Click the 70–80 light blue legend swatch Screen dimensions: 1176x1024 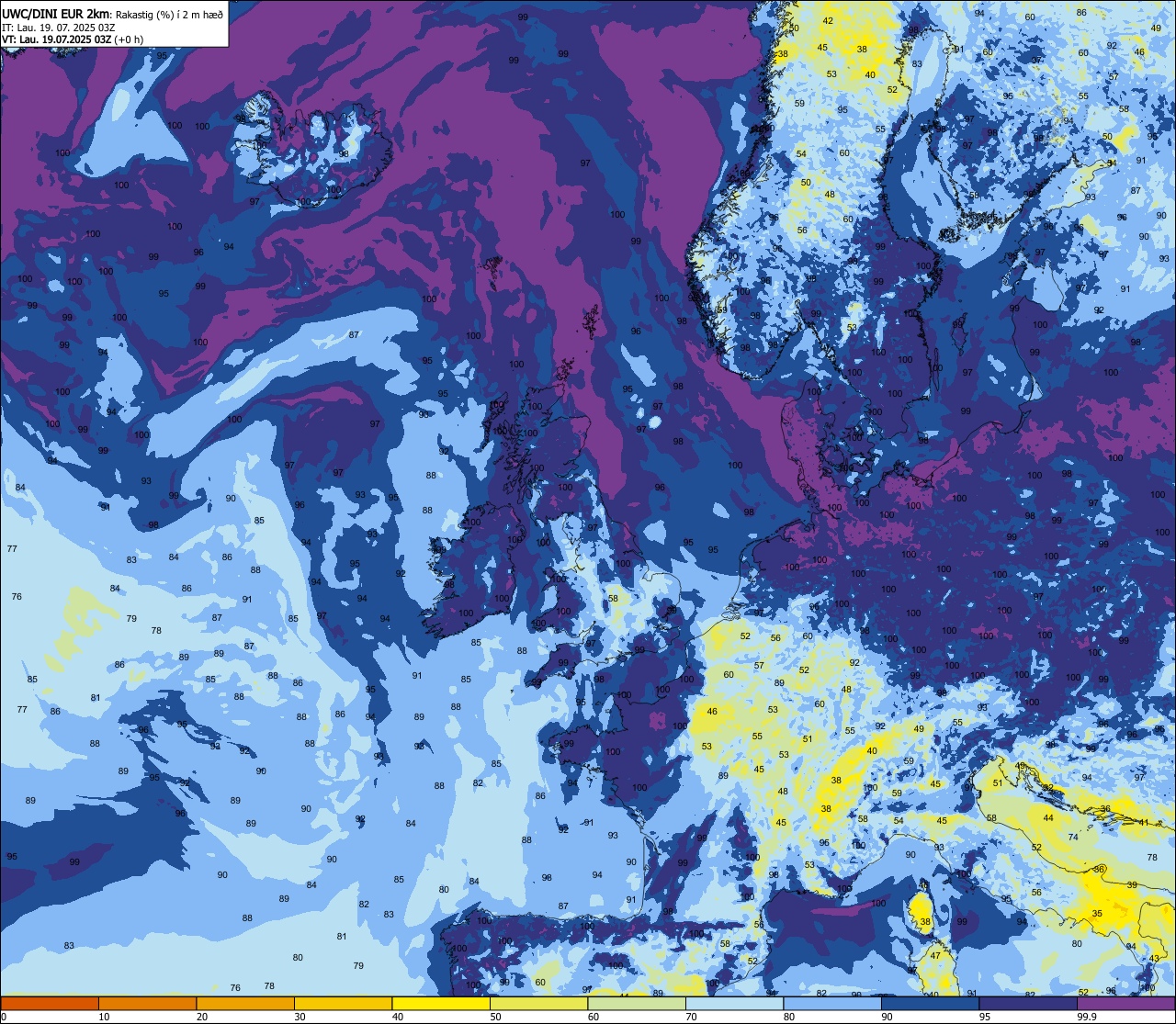734,1003
